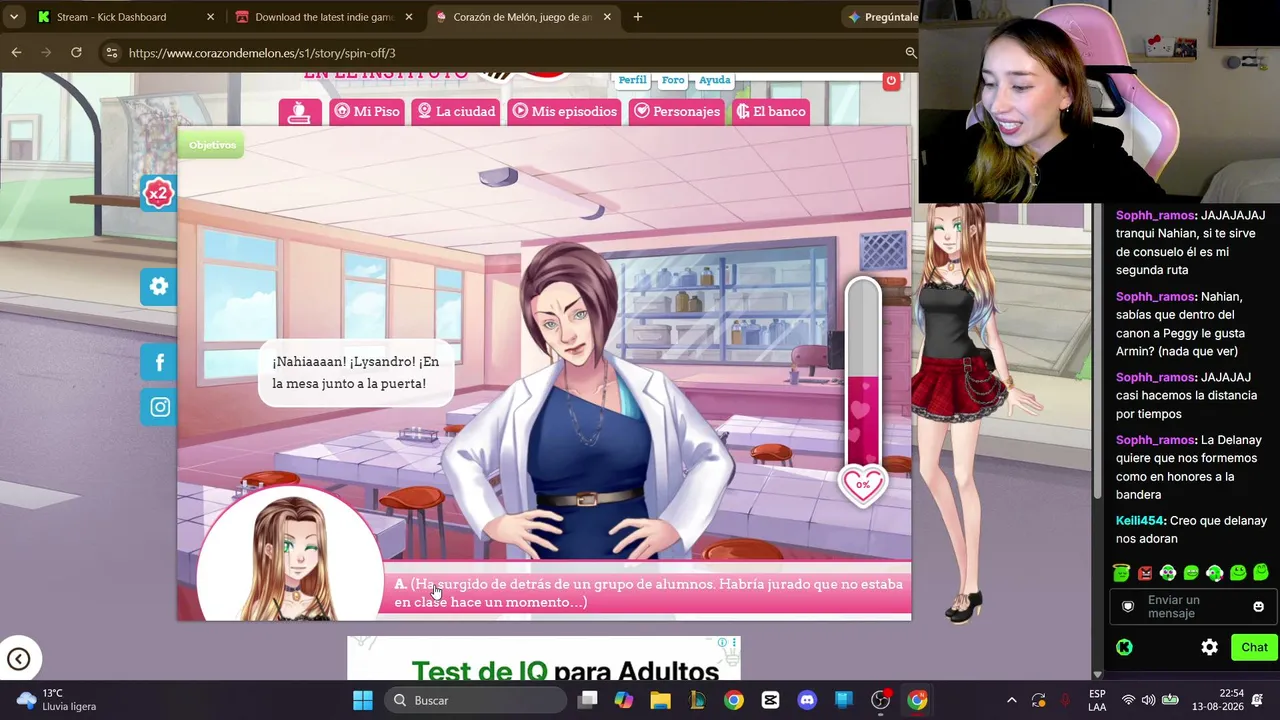This screenshot has height=720, width=1280.
Task: Open the Foro link
Action: 673,80
